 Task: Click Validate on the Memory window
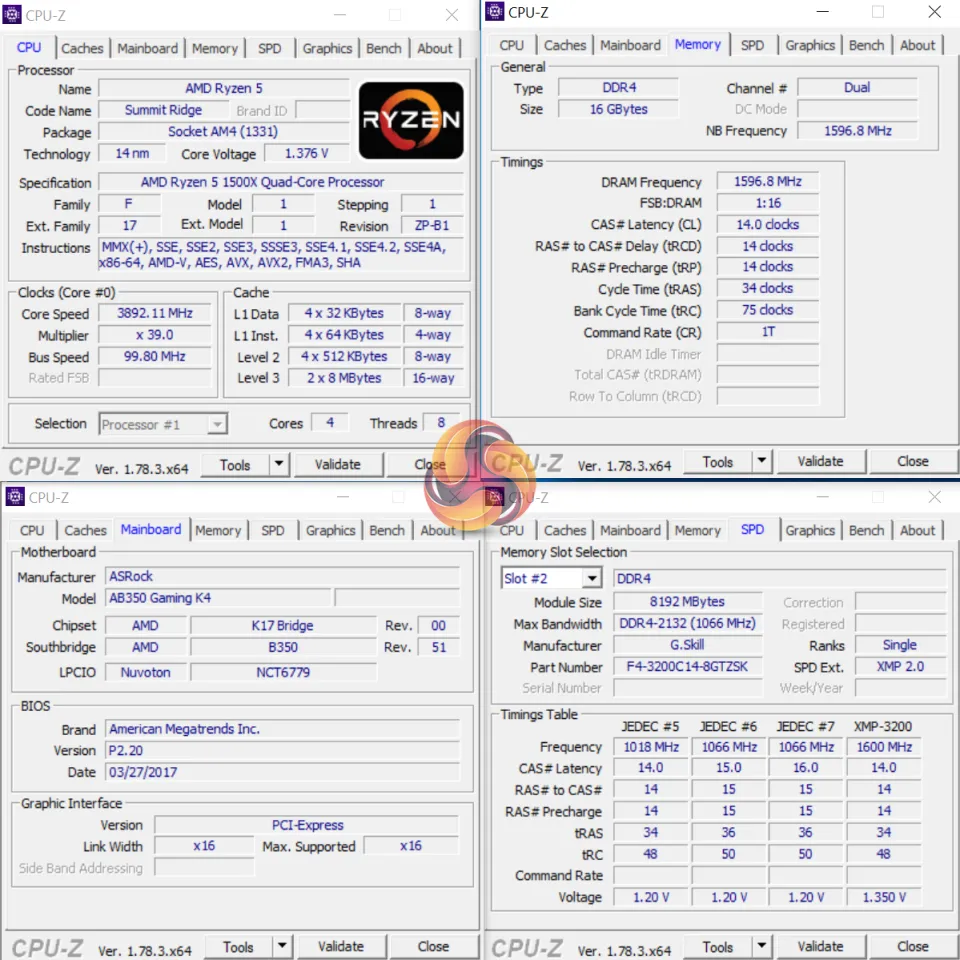coord(820,461)
